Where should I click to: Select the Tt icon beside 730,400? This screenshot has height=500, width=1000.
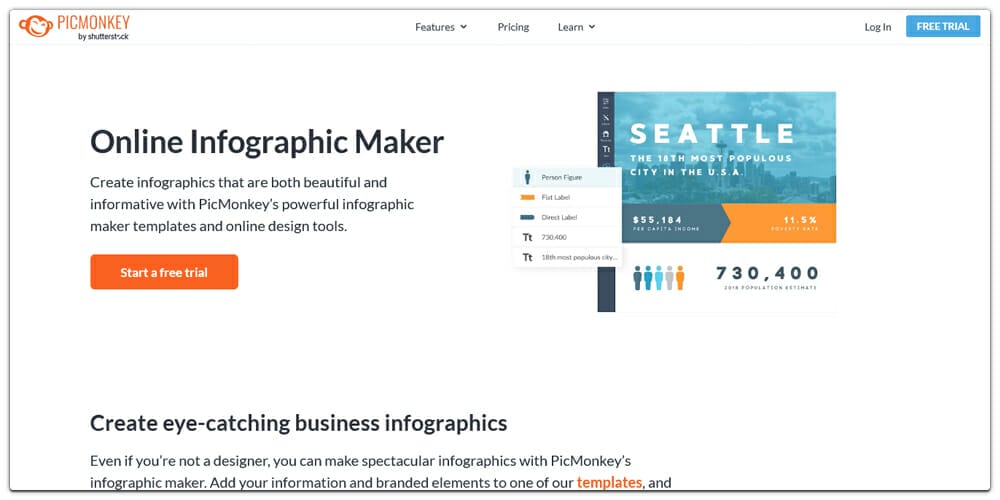click(x=527, y=237)
